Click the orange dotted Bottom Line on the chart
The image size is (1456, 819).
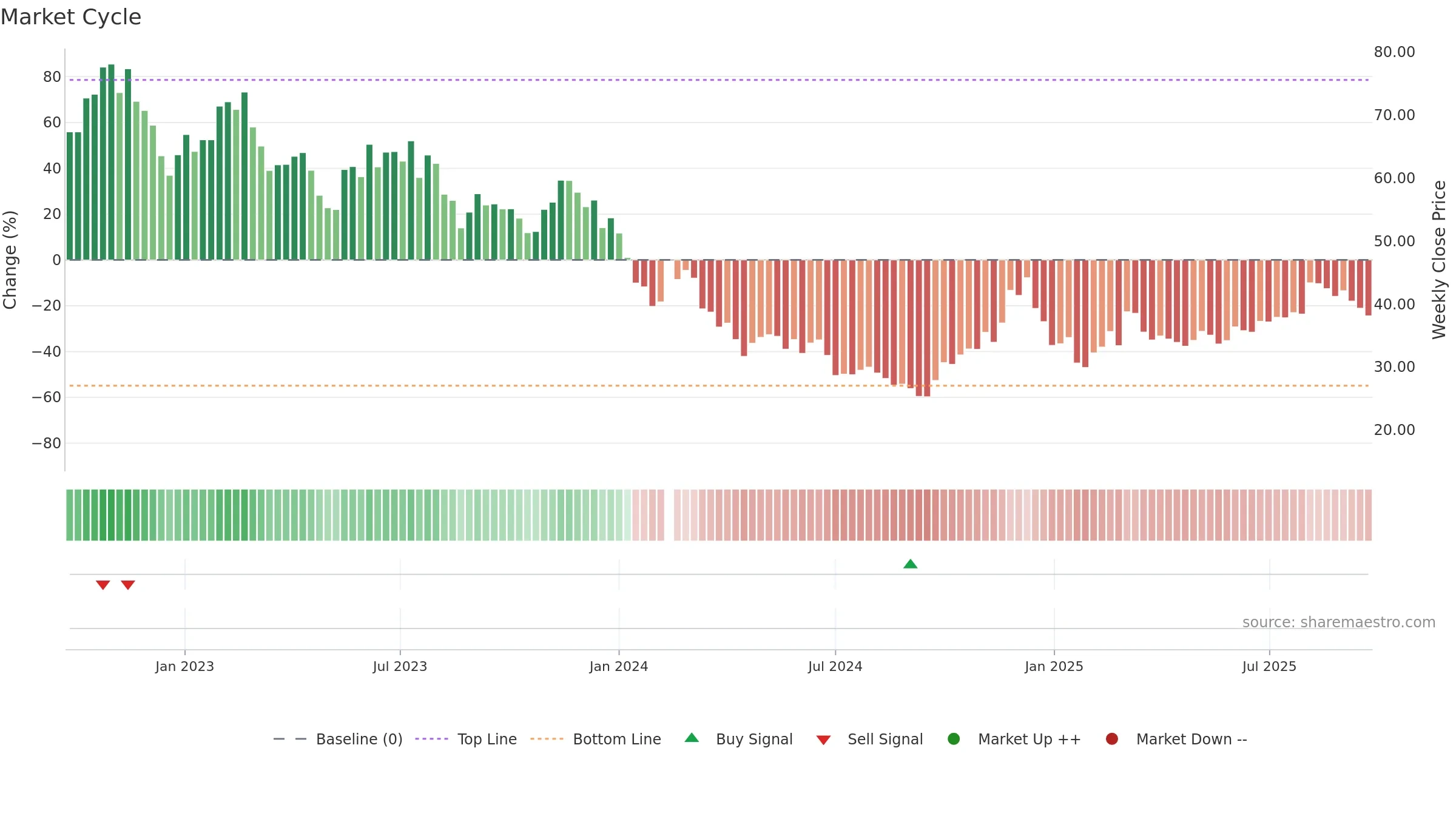pyautogui.click(x=719, y=386)
